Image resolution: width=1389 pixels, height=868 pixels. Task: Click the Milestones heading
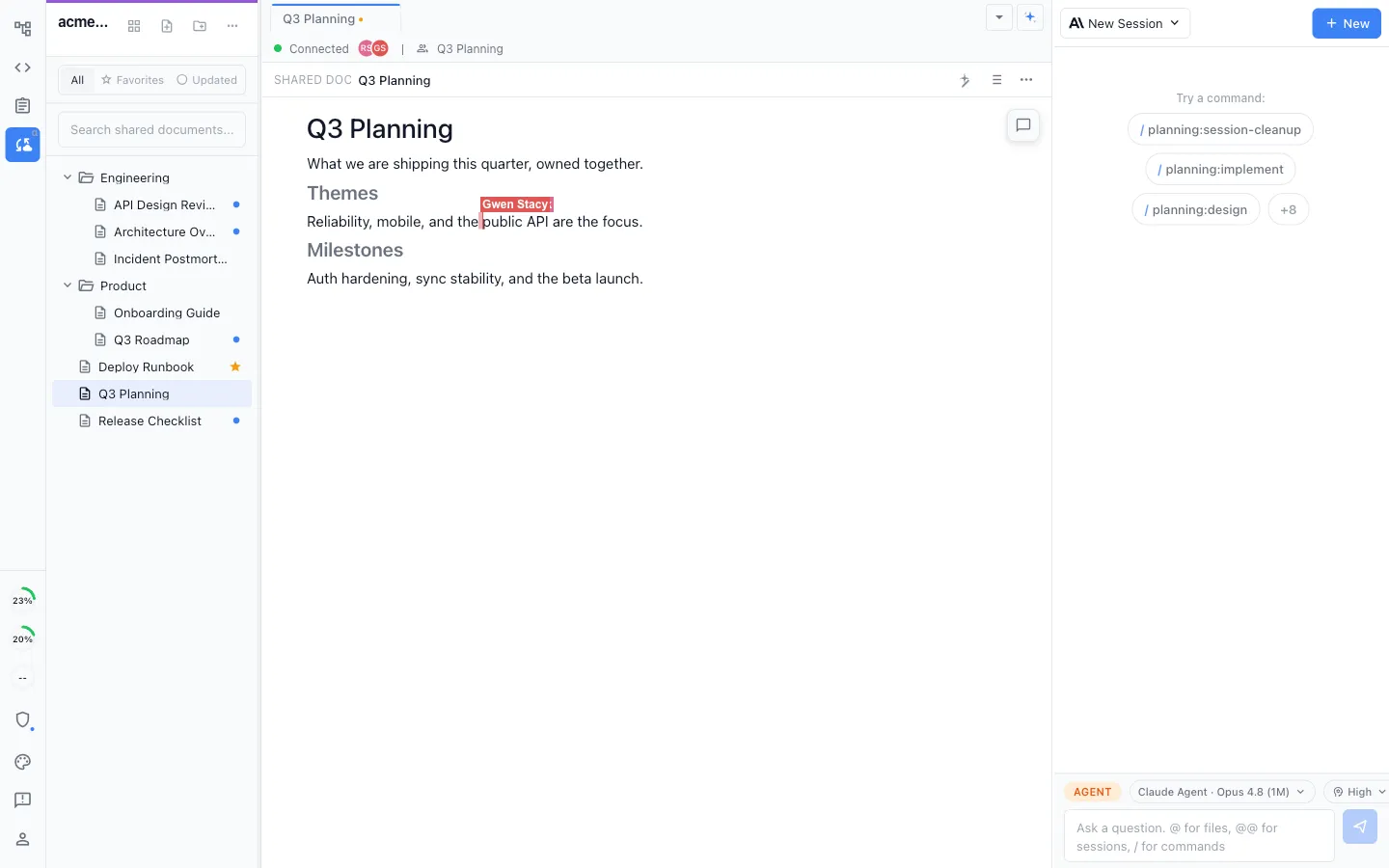pyautogui.click(x=355, y=250)
